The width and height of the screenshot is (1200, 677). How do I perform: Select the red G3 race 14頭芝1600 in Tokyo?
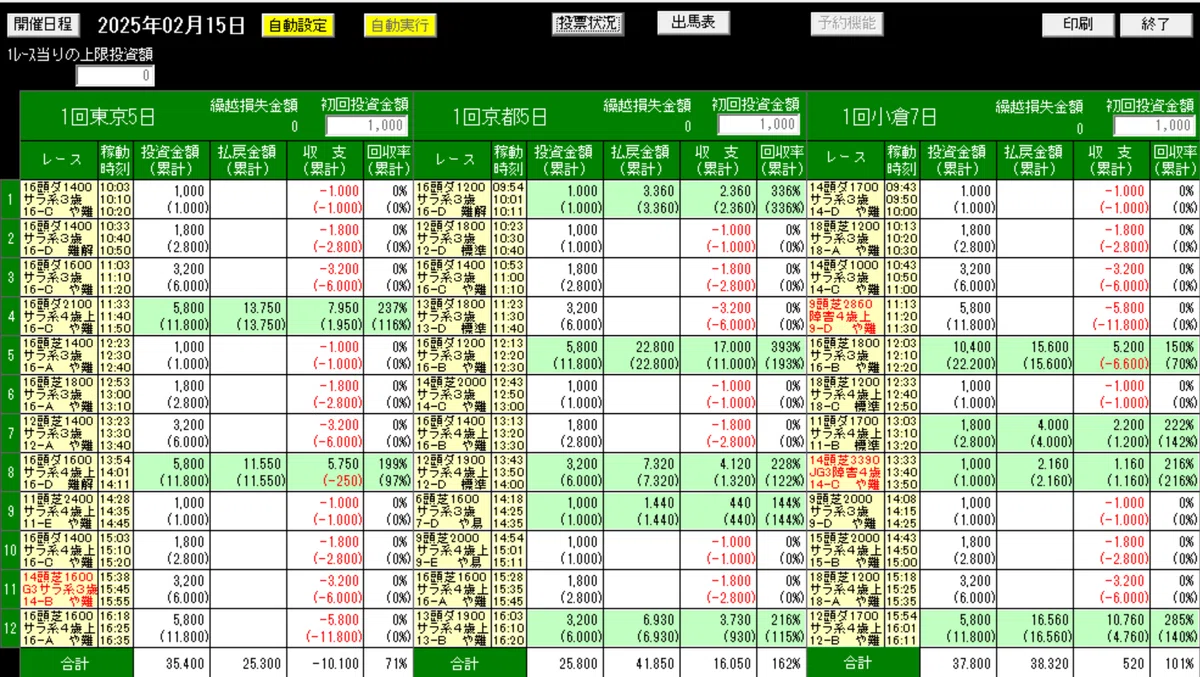(x=58, y=589)
